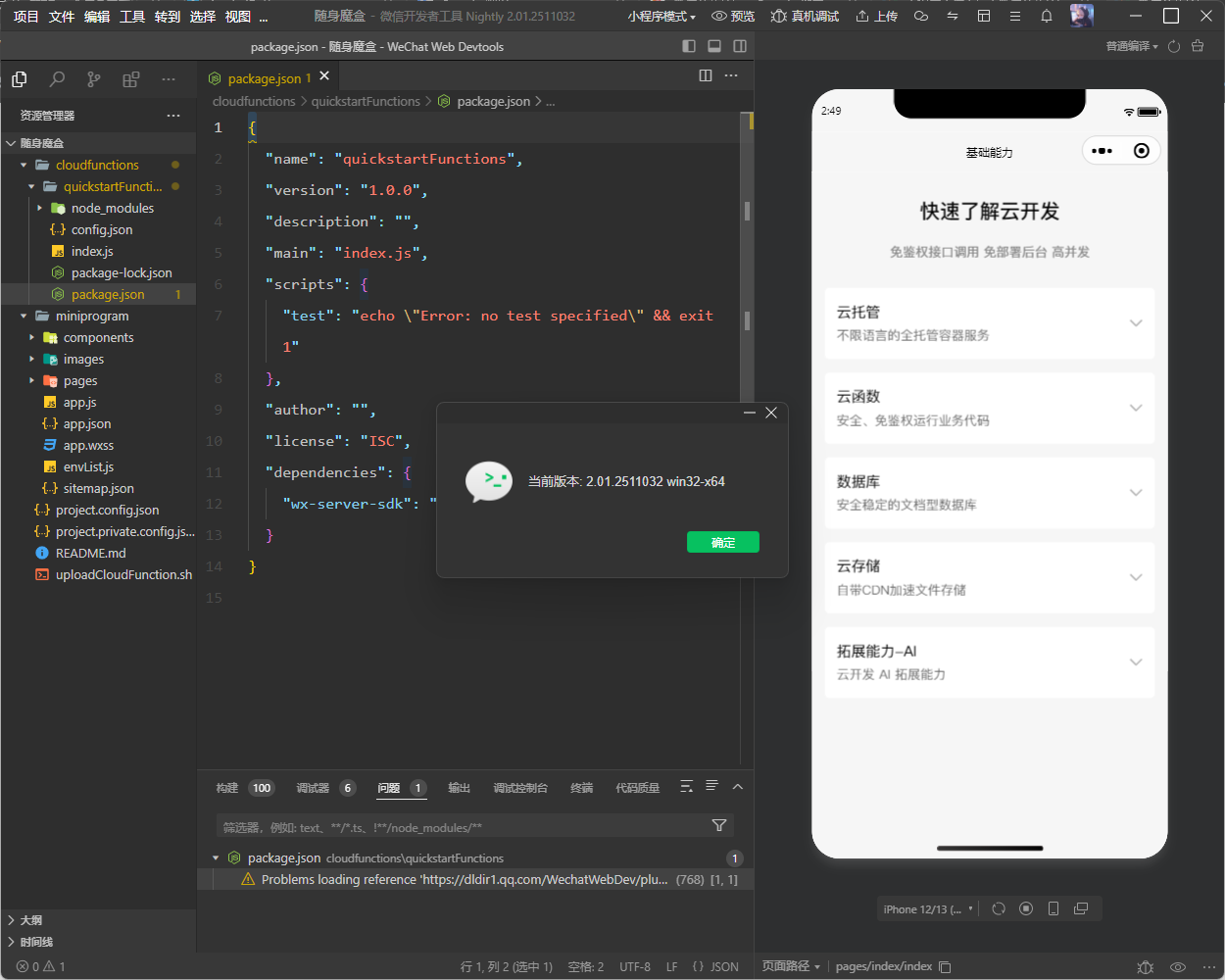Toggle collapse-all view in problems panel
1225x980 pixels.
pyautogui.click(x=686, y=787)
